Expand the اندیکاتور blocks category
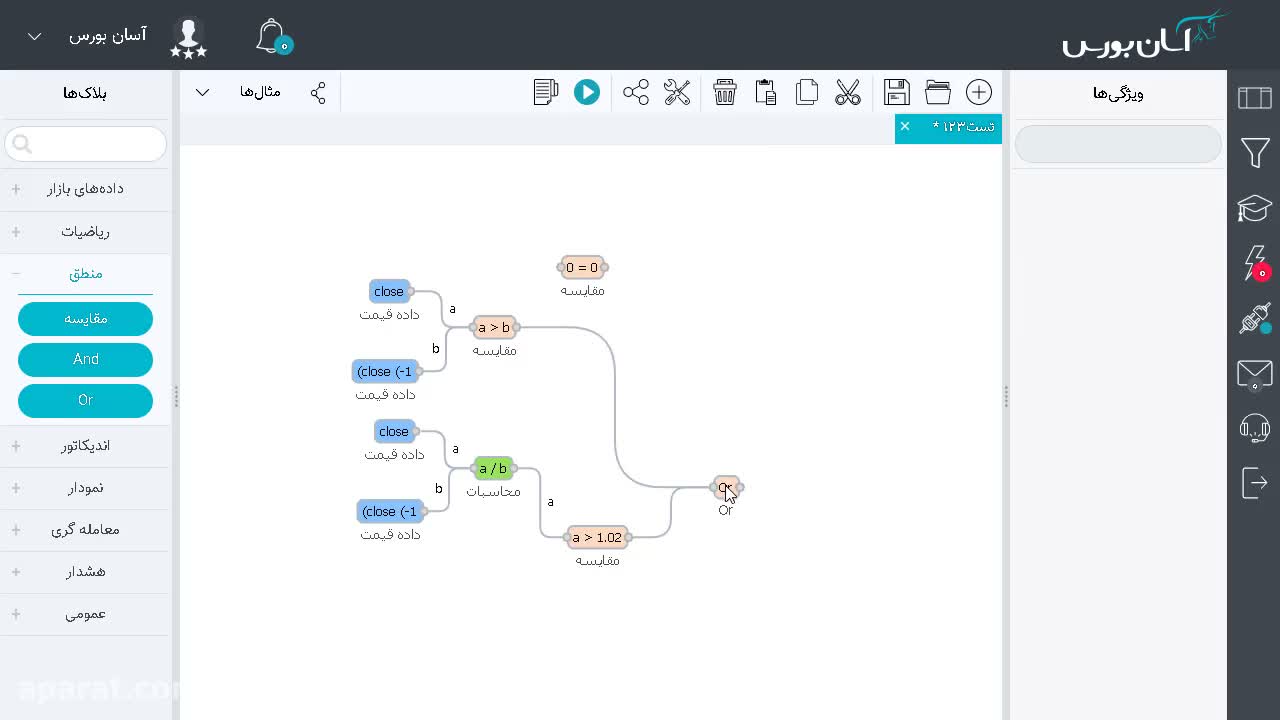Screen dimensions: 1280x720 click(85, 445)
